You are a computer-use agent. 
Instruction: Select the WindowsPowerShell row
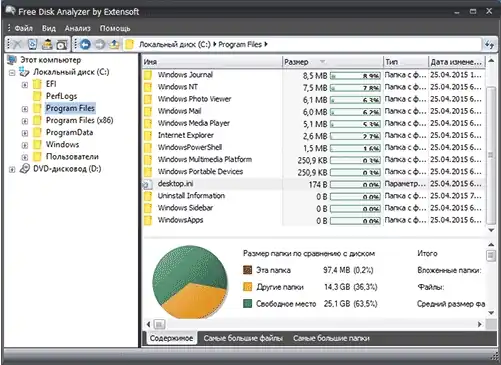pos(313,147)
